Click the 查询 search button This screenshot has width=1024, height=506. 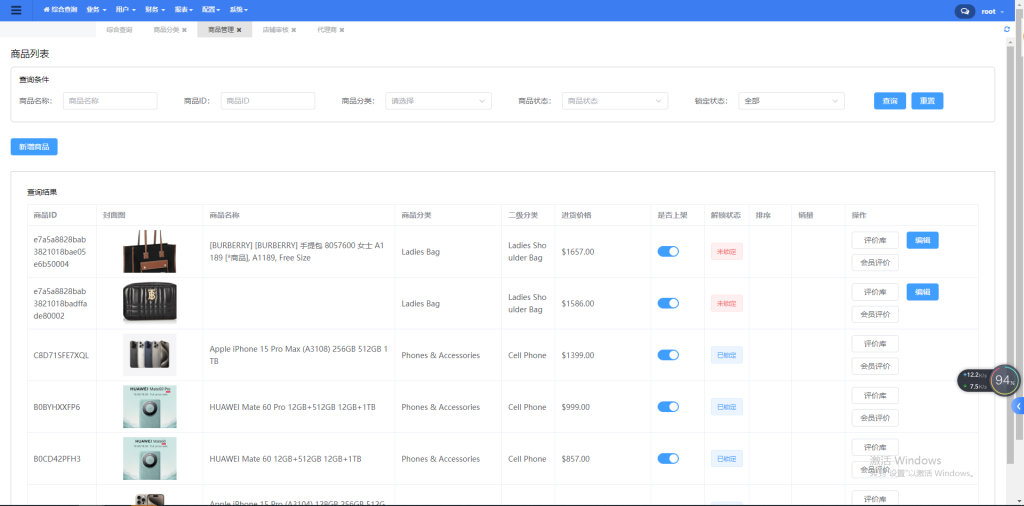point(889,101)
